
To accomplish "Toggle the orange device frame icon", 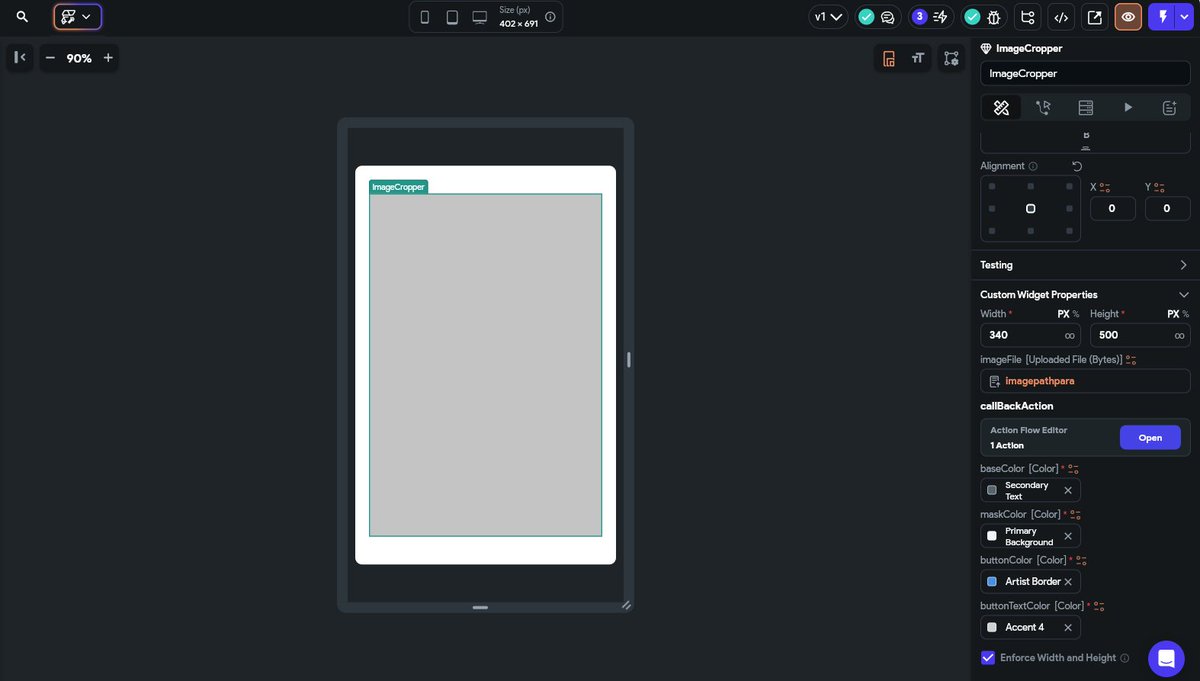I will (x=888, y=59).
